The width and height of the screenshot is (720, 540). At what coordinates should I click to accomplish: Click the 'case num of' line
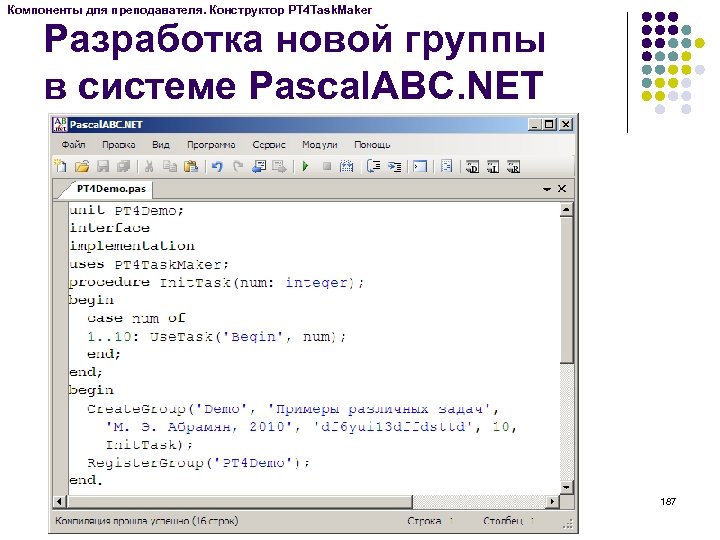(136, 318)
